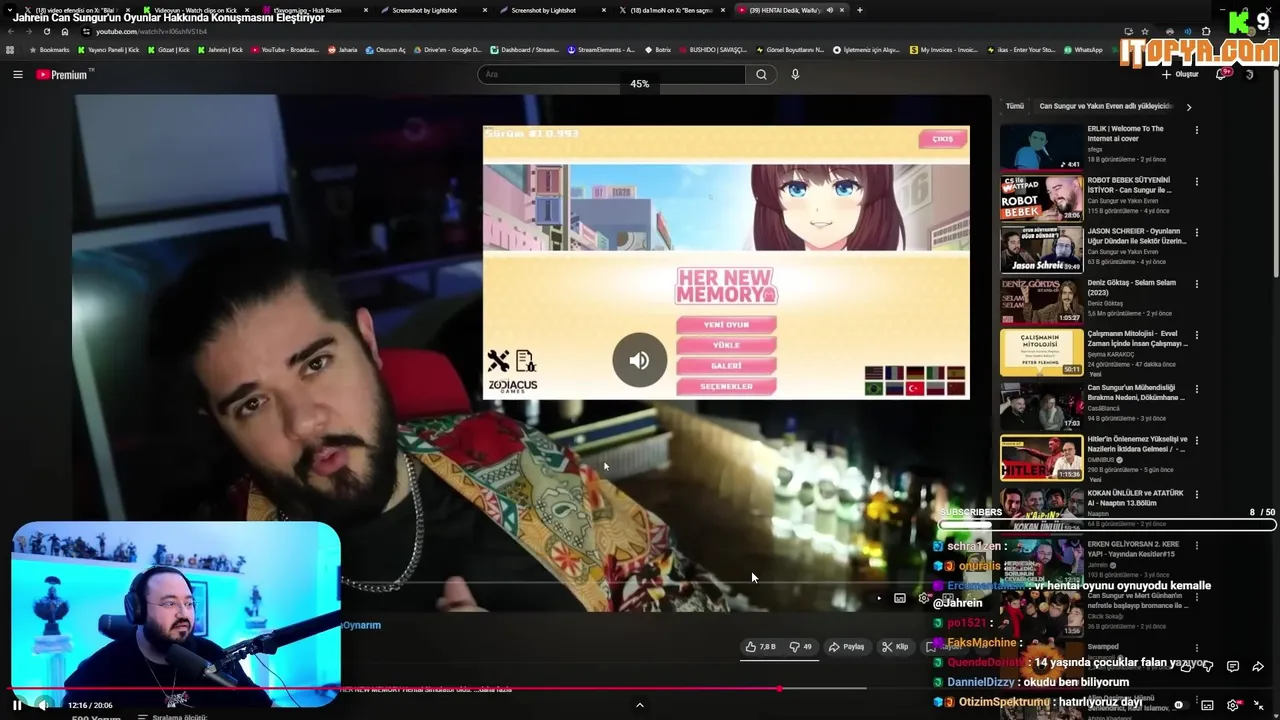
Task: Toggle inner player subtitles icon
Action: click(900, 598)
